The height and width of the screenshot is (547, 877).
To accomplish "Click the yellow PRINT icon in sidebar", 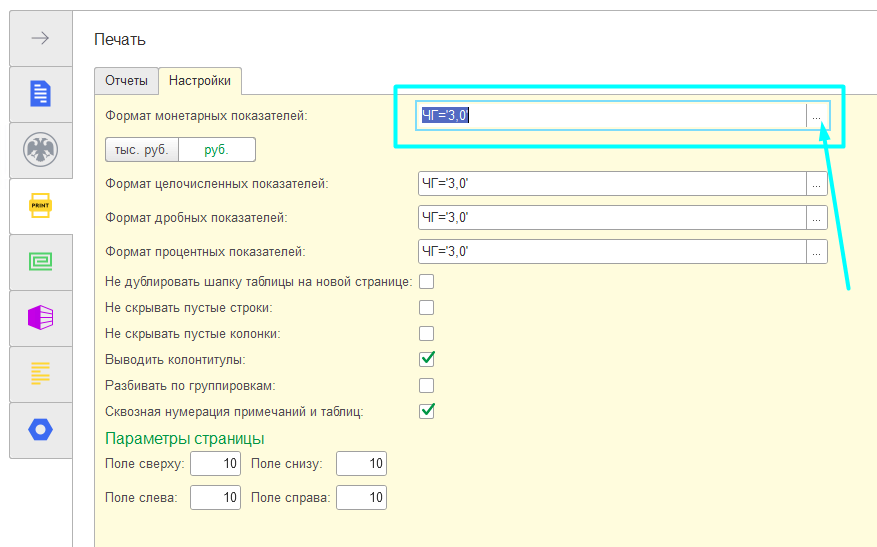I will pyautogui.click(x=40, y=206).
